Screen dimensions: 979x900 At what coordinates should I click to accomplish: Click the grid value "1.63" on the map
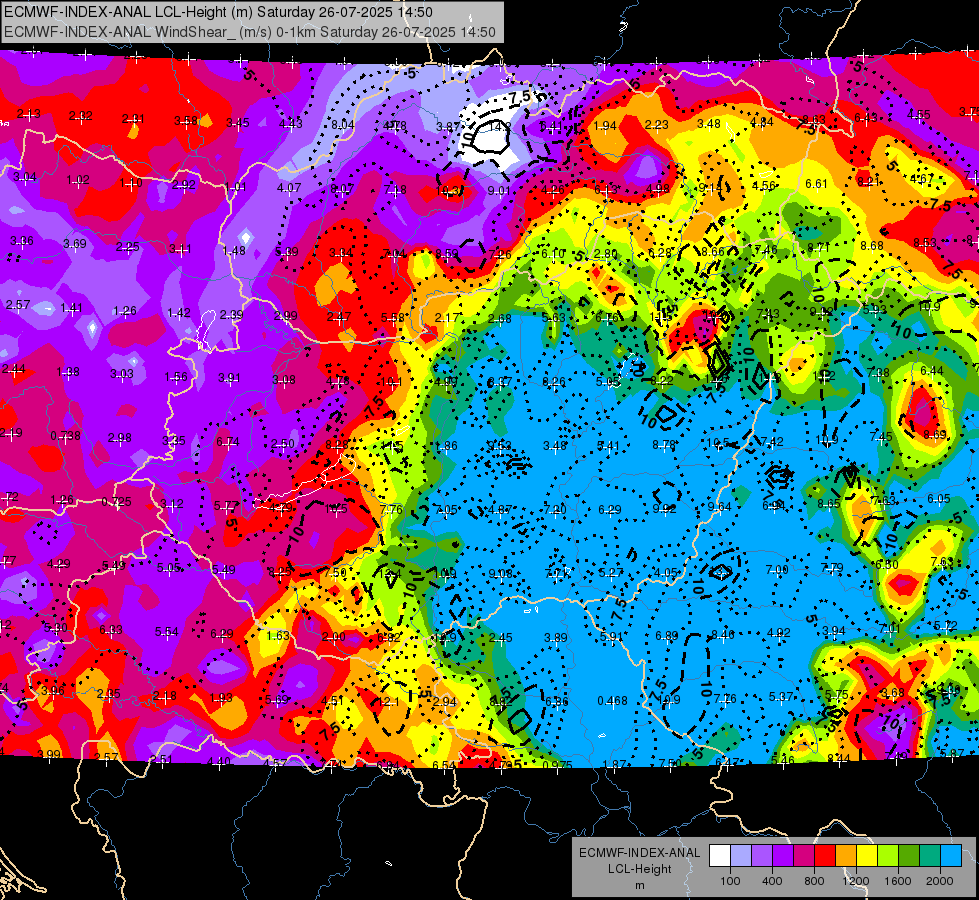point(278,635)
